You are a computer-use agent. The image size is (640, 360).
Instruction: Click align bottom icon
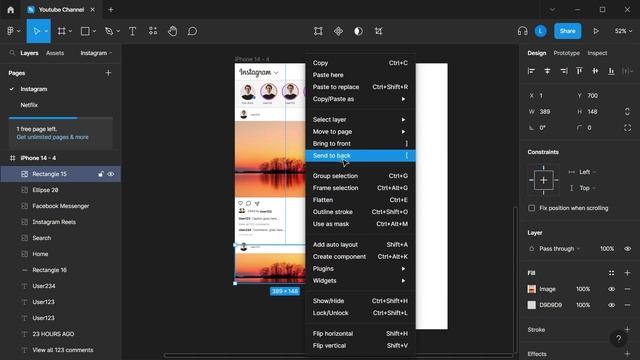click(611, 71)
